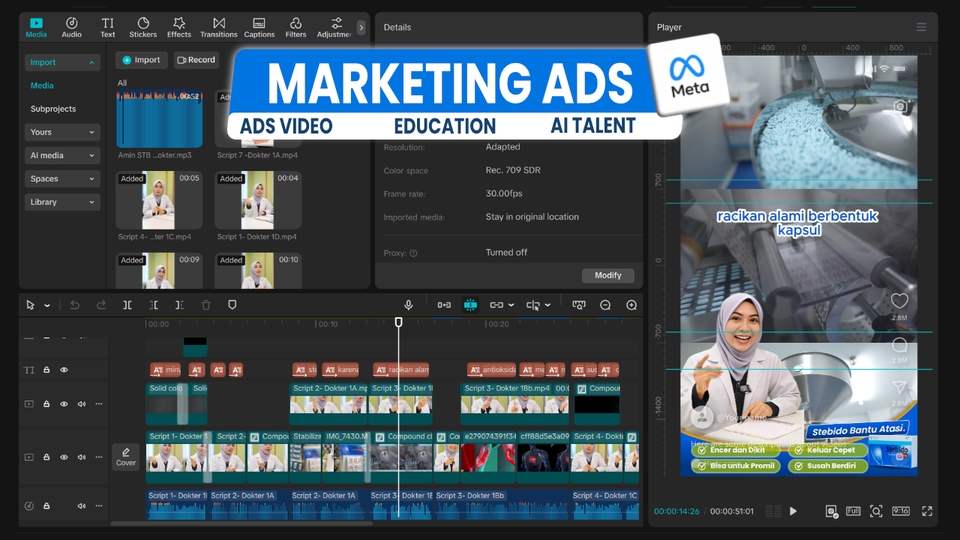
Task: Click the Delete left trim tool
Action: tap(154, 305)
